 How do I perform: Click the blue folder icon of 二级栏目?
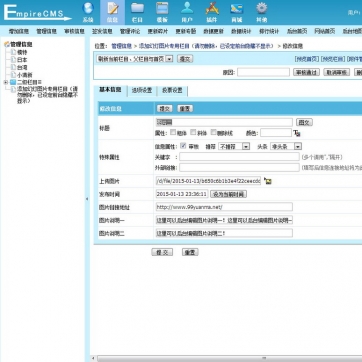pyautogui.click(x=13, y=82)
